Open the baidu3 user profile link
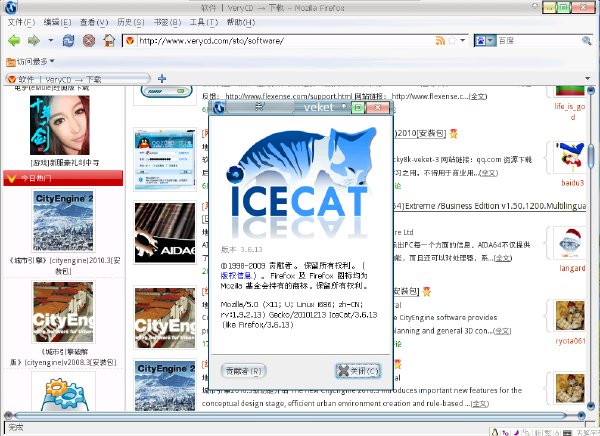This screenshot has width=600, height=436. pos(572,183)
